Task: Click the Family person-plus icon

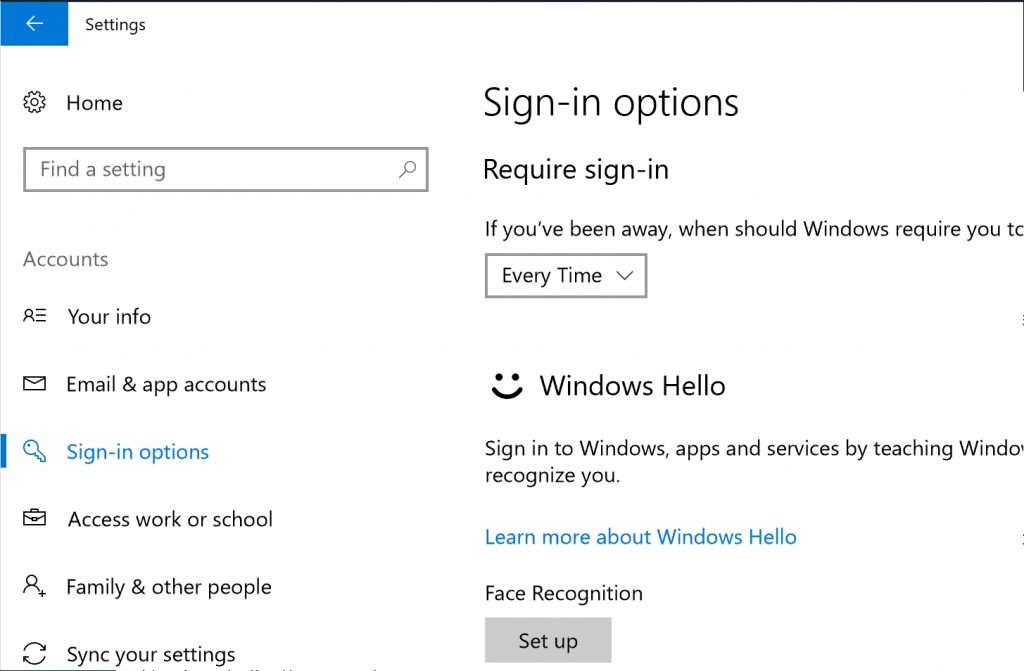Action: pyautogui.click(x=35, y=585)
